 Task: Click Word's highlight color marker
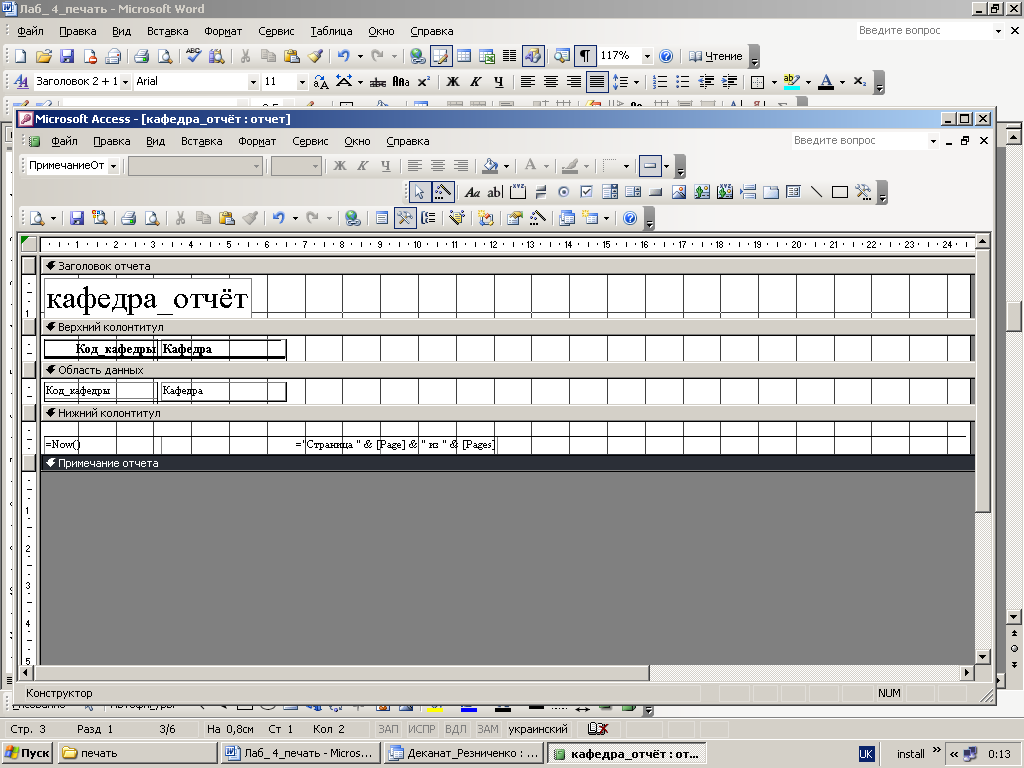point(792,82)
